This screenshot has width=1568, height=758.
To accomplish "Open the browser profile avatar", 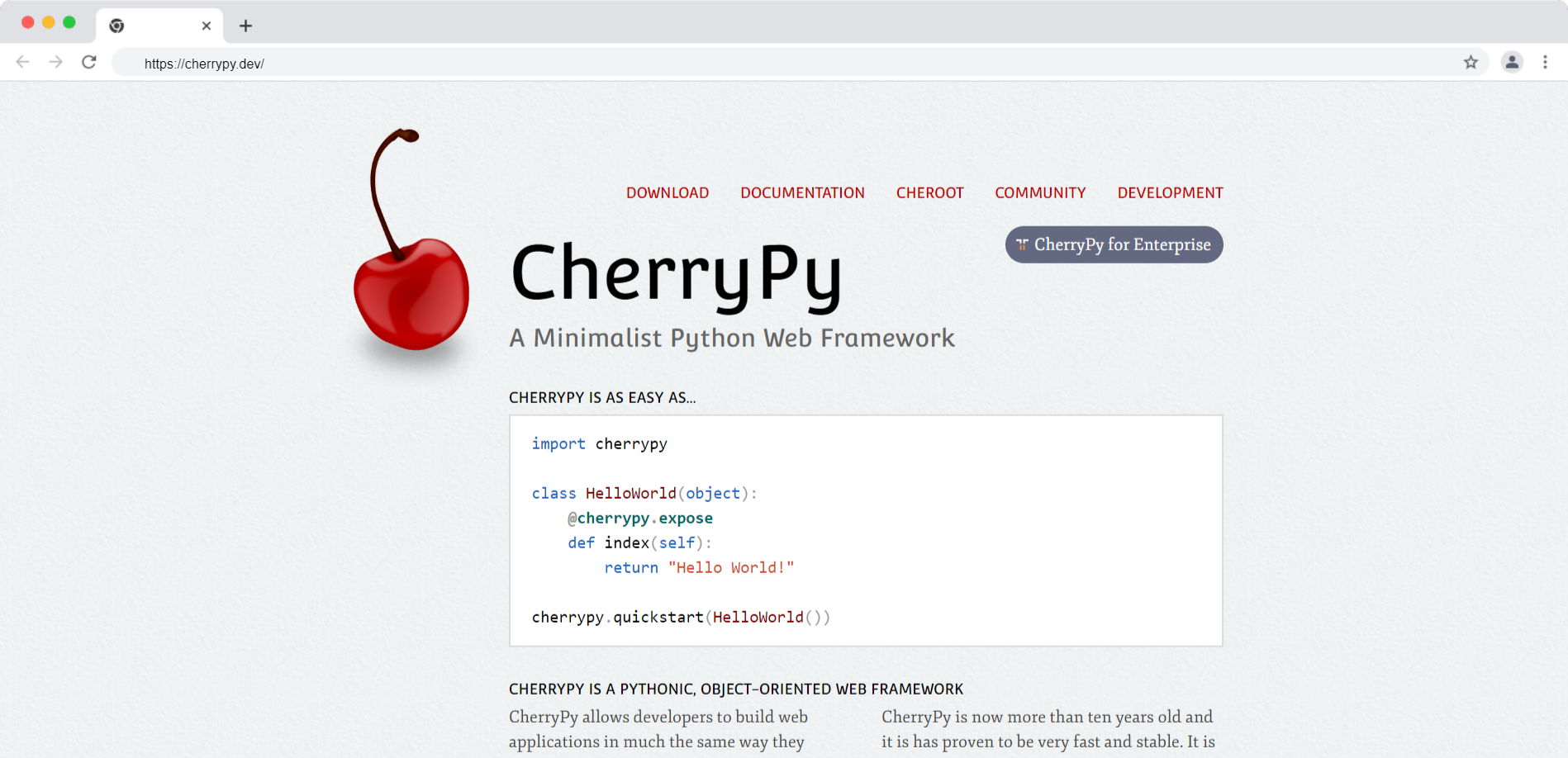I will point(1512,62).
